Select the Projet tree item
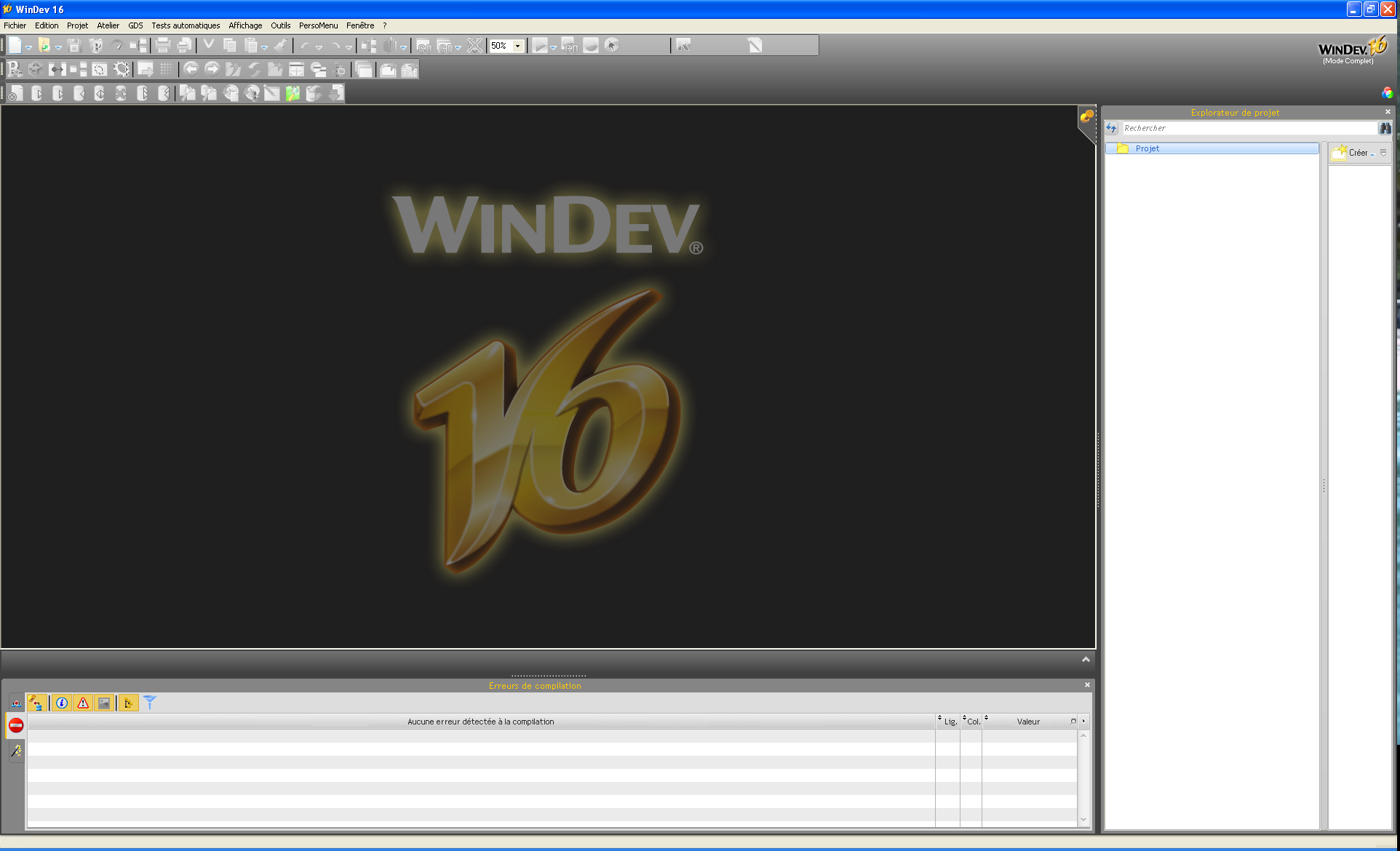Image resolution: width=1400 pixels, height=851 pixels. coord(1212,148)
